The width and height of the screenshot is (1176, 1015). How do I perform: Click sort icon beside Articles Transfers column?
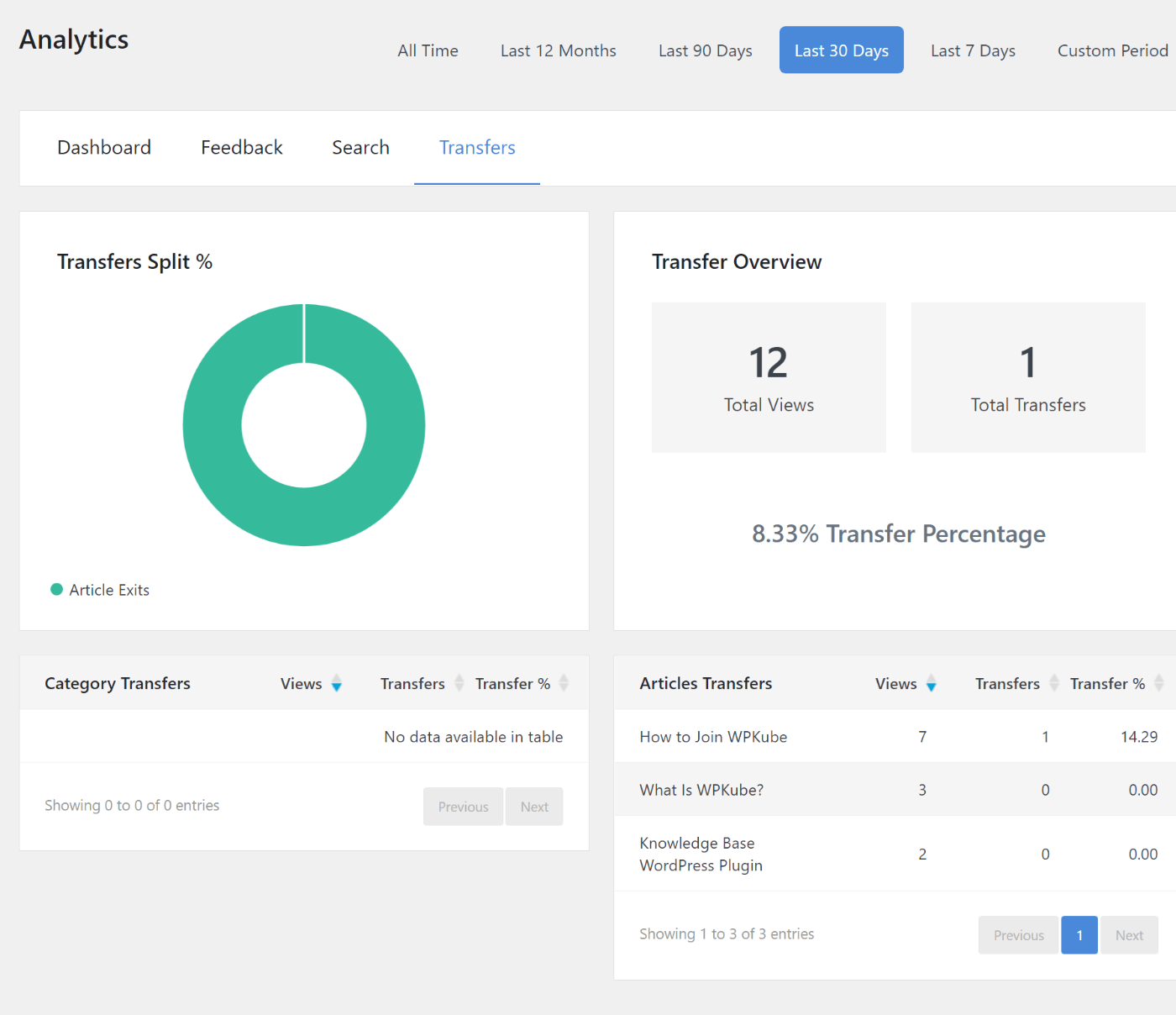(1053, 684)
